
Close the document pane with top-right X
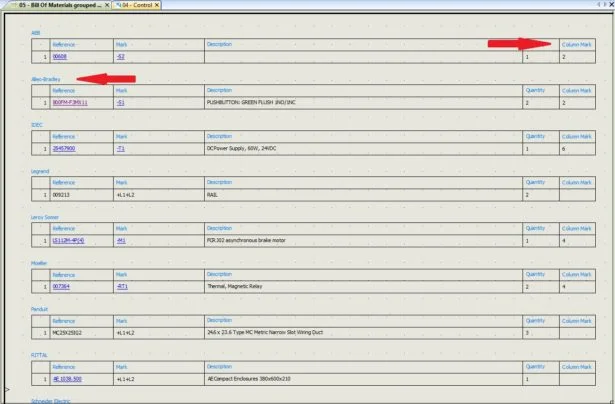coord(611,4)
